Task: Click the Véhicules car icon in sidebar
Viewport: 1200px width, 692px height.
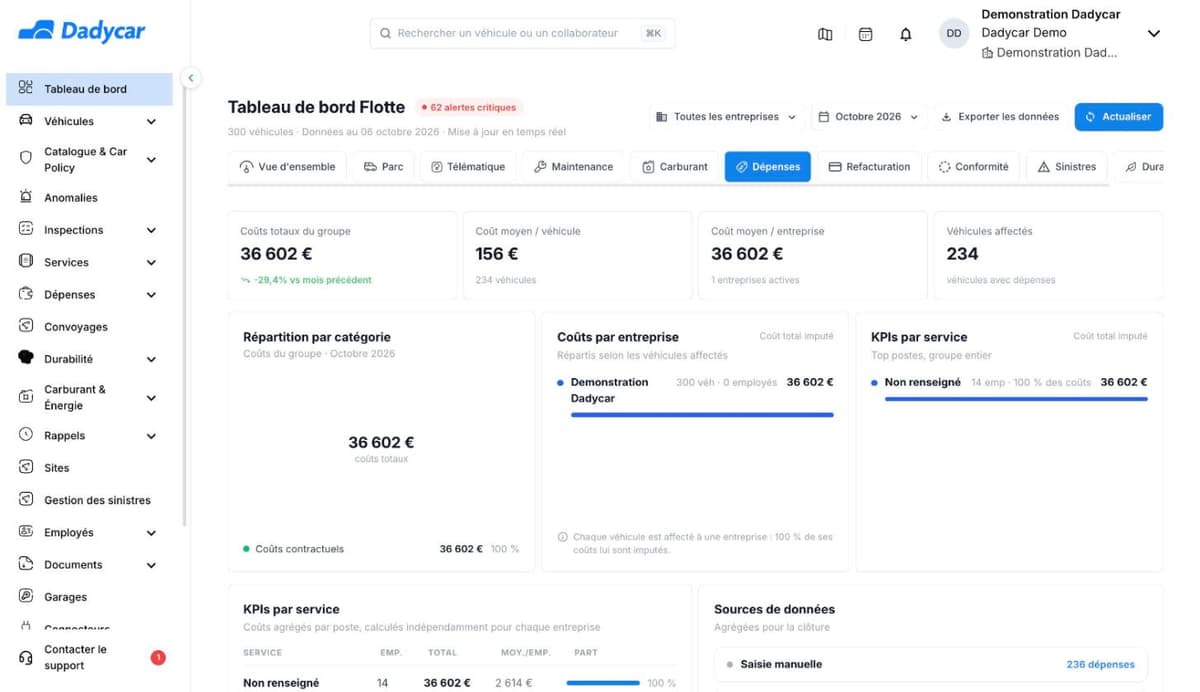Action: pyautogui.click(x=26, y=121)
